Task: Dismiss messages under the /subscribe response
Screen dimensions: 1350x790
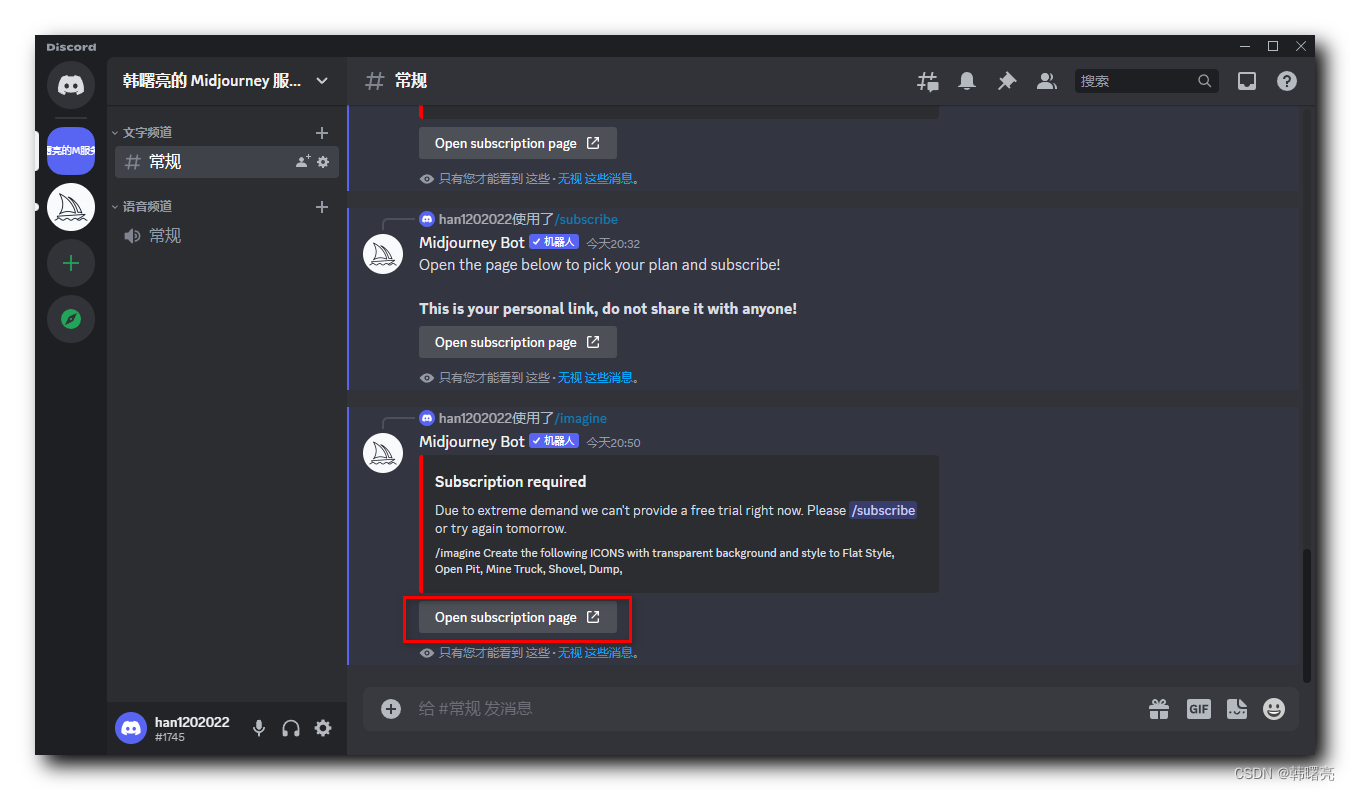Action: pos(595,377)
